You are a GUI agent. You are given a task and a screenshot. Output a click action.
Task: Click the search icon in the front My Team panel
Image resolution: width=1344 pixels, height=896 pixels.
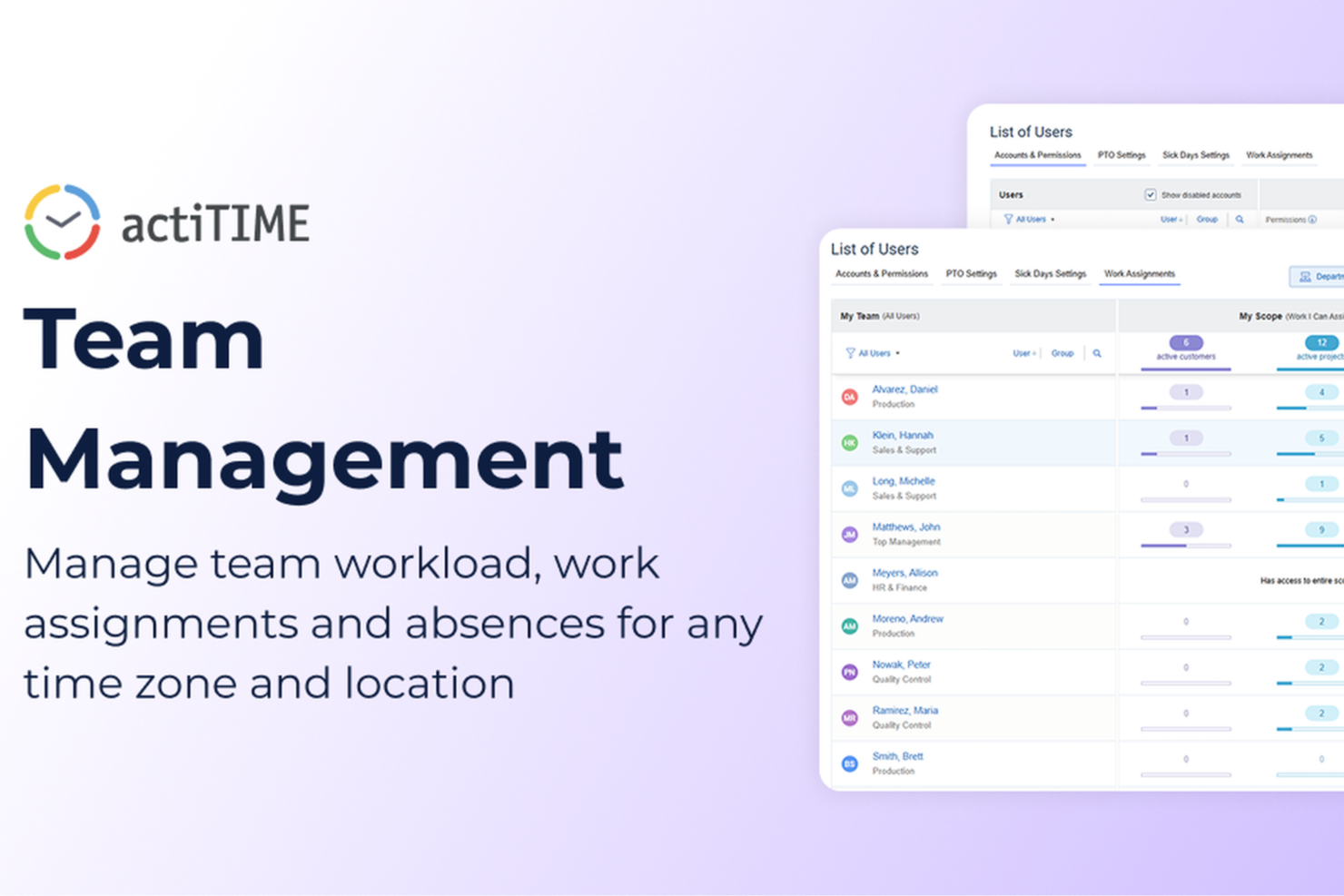(1097, 354)
